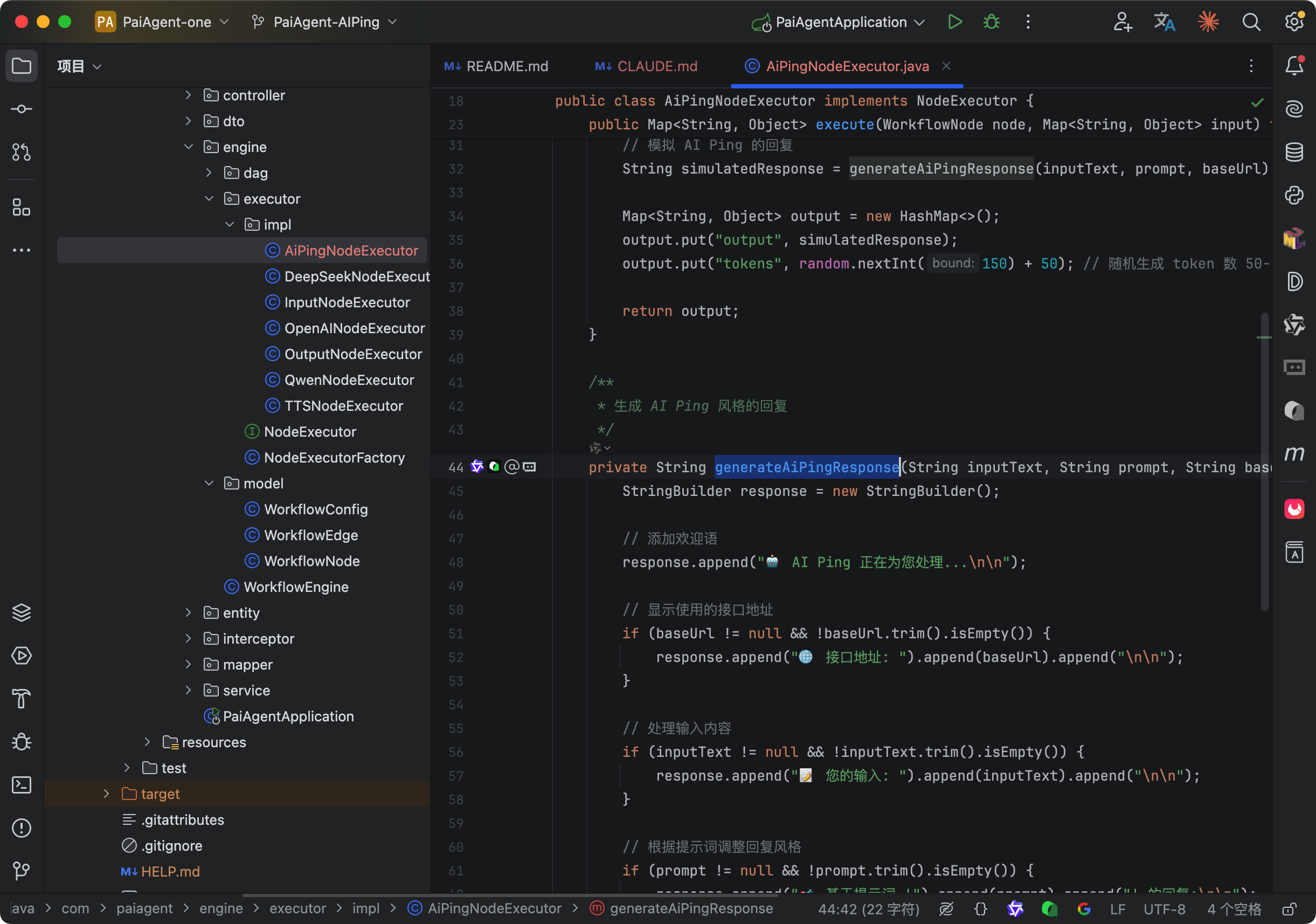
Task: Open the Pull Requests tool window
Action: [21, 152]
